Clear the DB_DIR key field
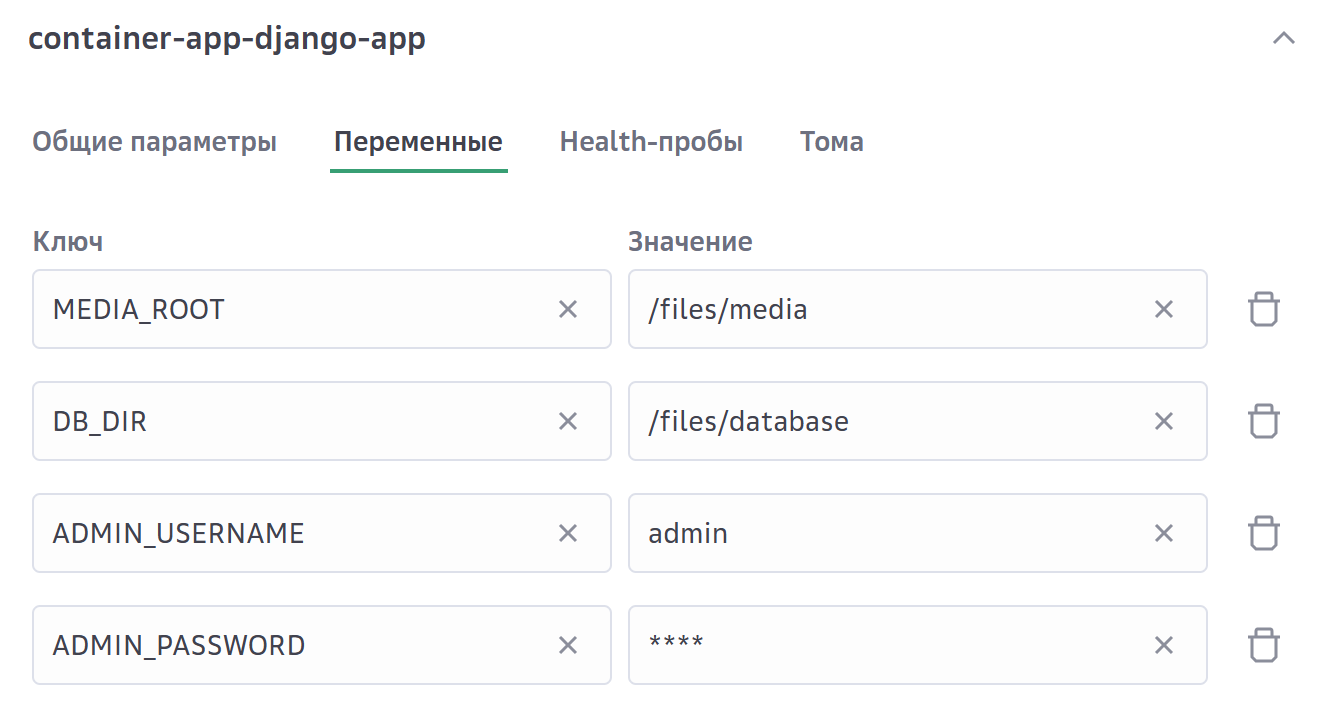1330x718 pixels. 568,422
